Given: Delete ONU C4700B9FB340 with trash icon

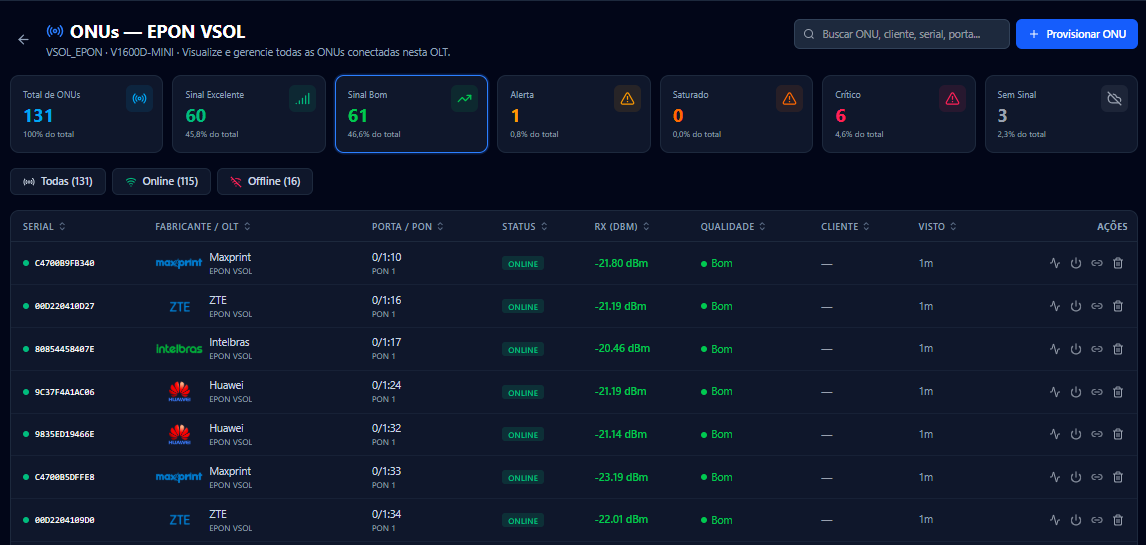Looking at the screenshot, I should pyautogui.click(x=1117, y=263).
